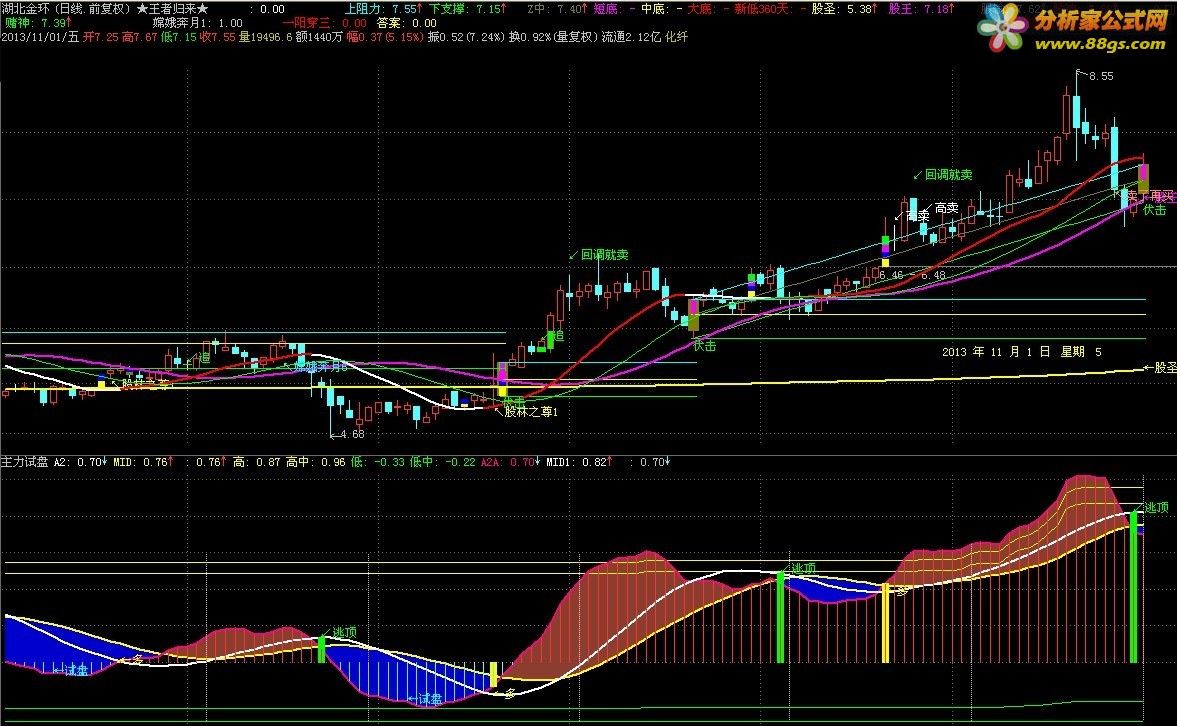Click the MID1: 0.82 value

pyautogui.click(x=579, y=462)
